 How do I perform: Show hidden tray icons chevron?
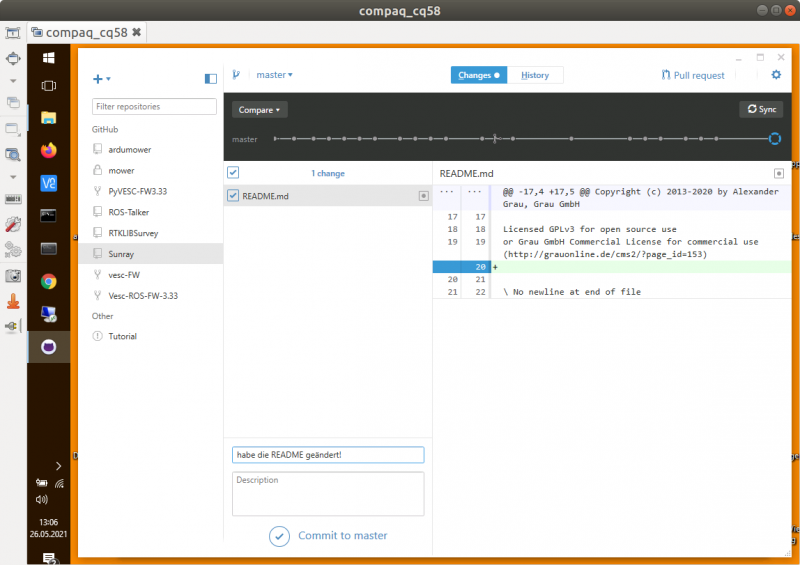58,465
